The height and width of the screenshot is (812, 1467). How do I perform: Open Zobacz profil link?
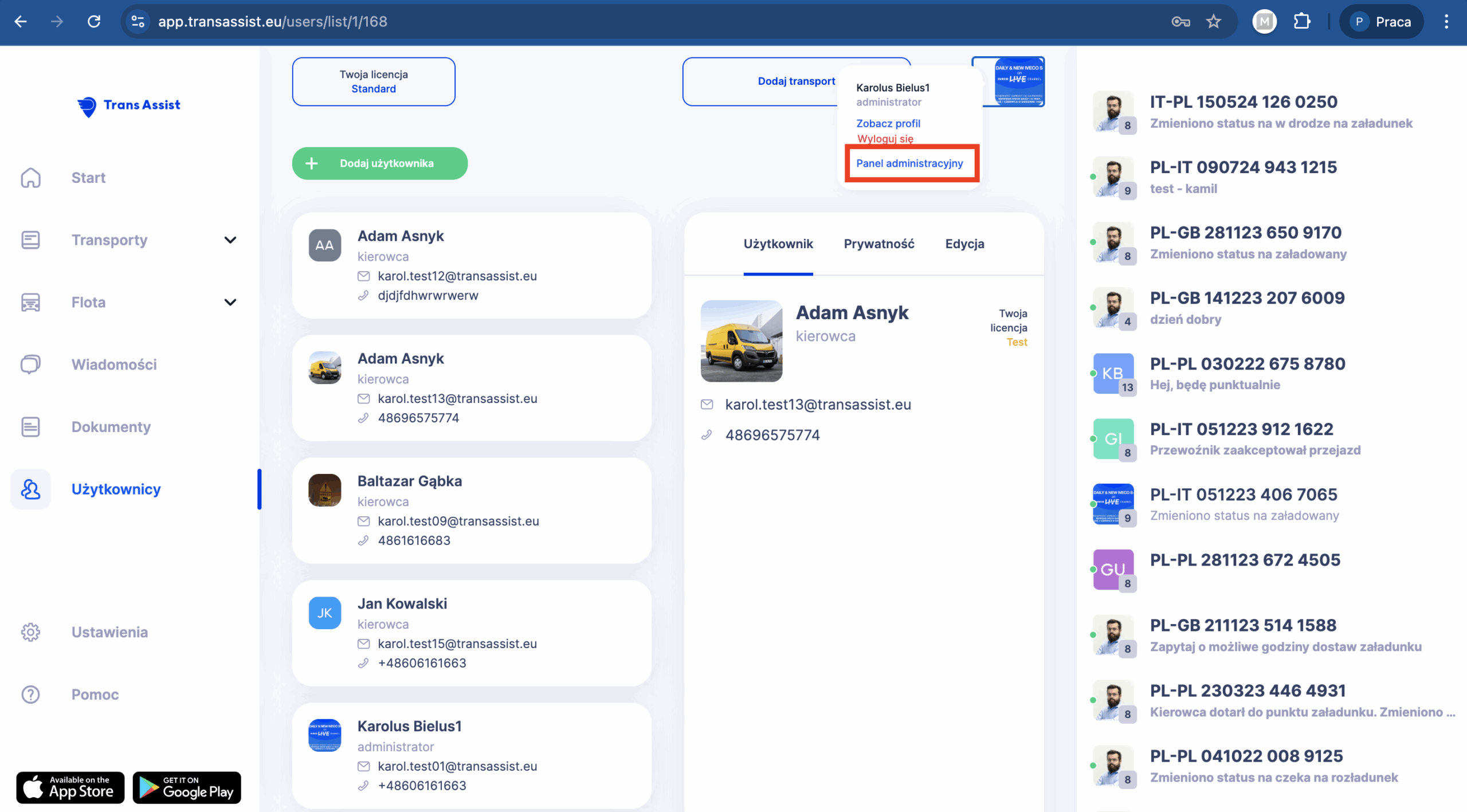[x=888, y=123]
